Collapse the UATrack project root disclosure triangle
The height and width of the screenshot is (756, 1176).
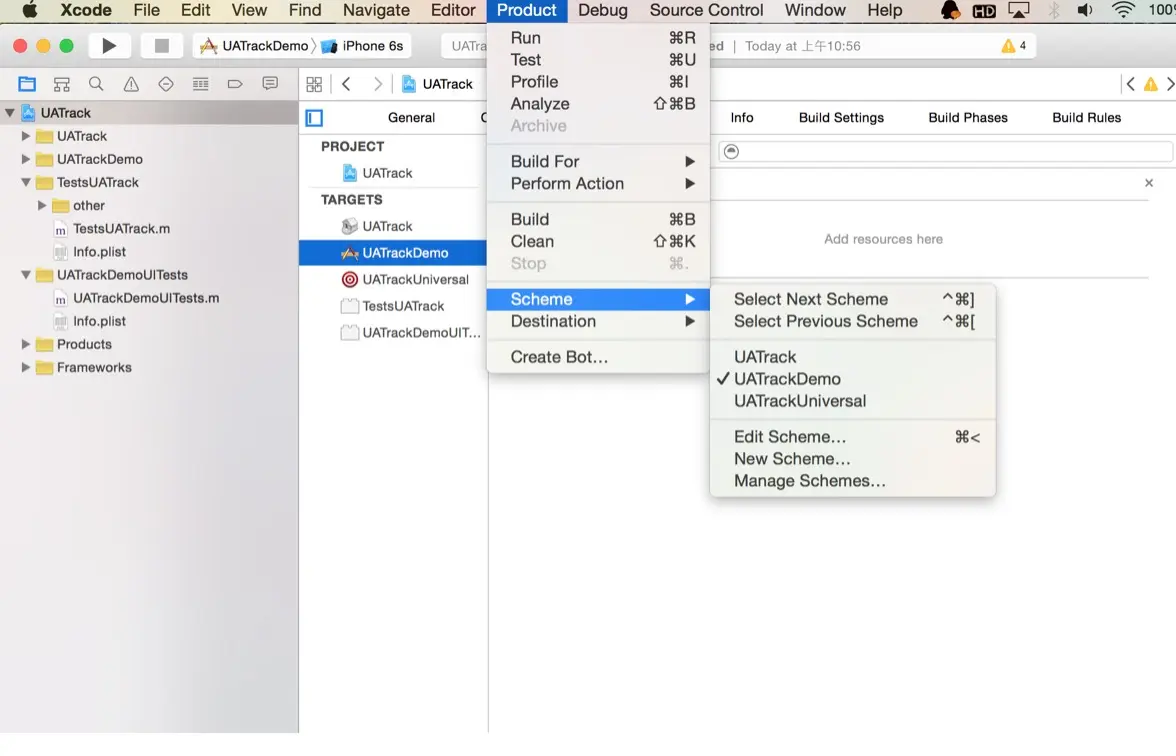(x=10, y=113)
